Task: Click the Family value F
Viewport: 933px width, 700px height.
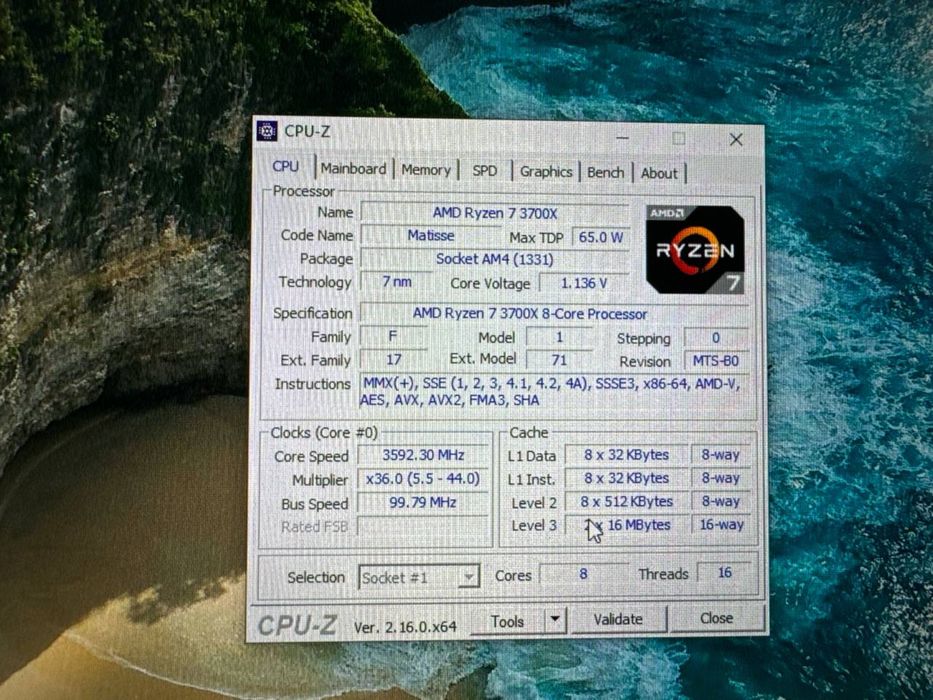Action: tap(393, 336)
